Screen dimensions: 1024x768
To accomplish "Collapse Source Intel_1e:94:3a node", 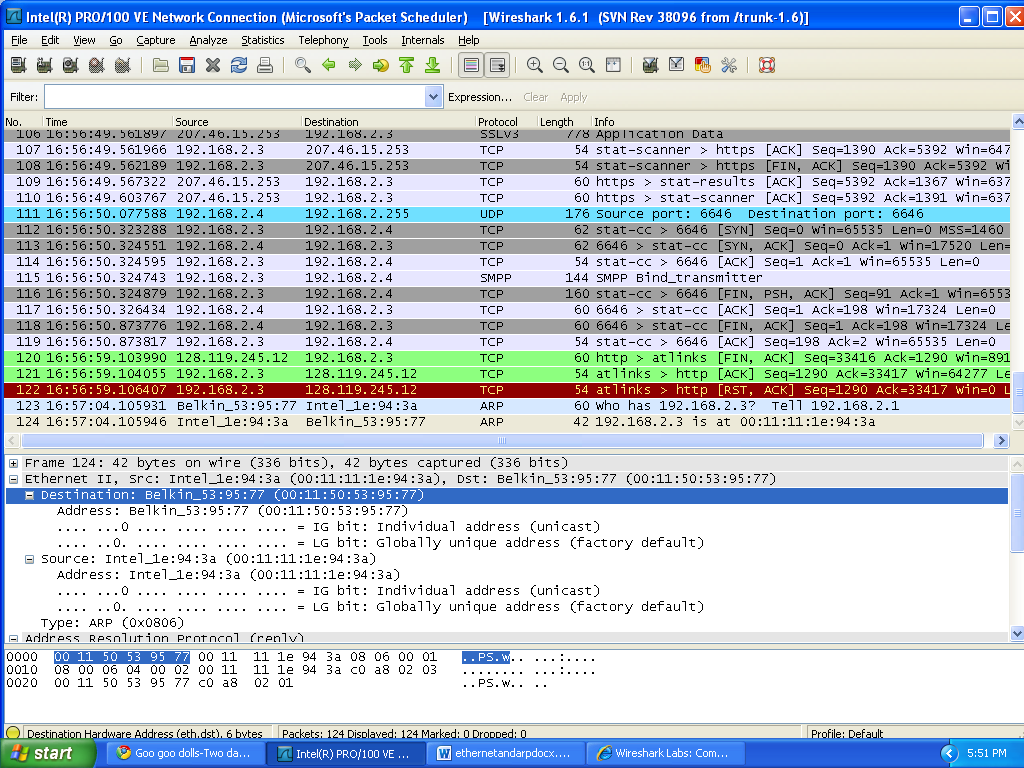I will (29, 559).
